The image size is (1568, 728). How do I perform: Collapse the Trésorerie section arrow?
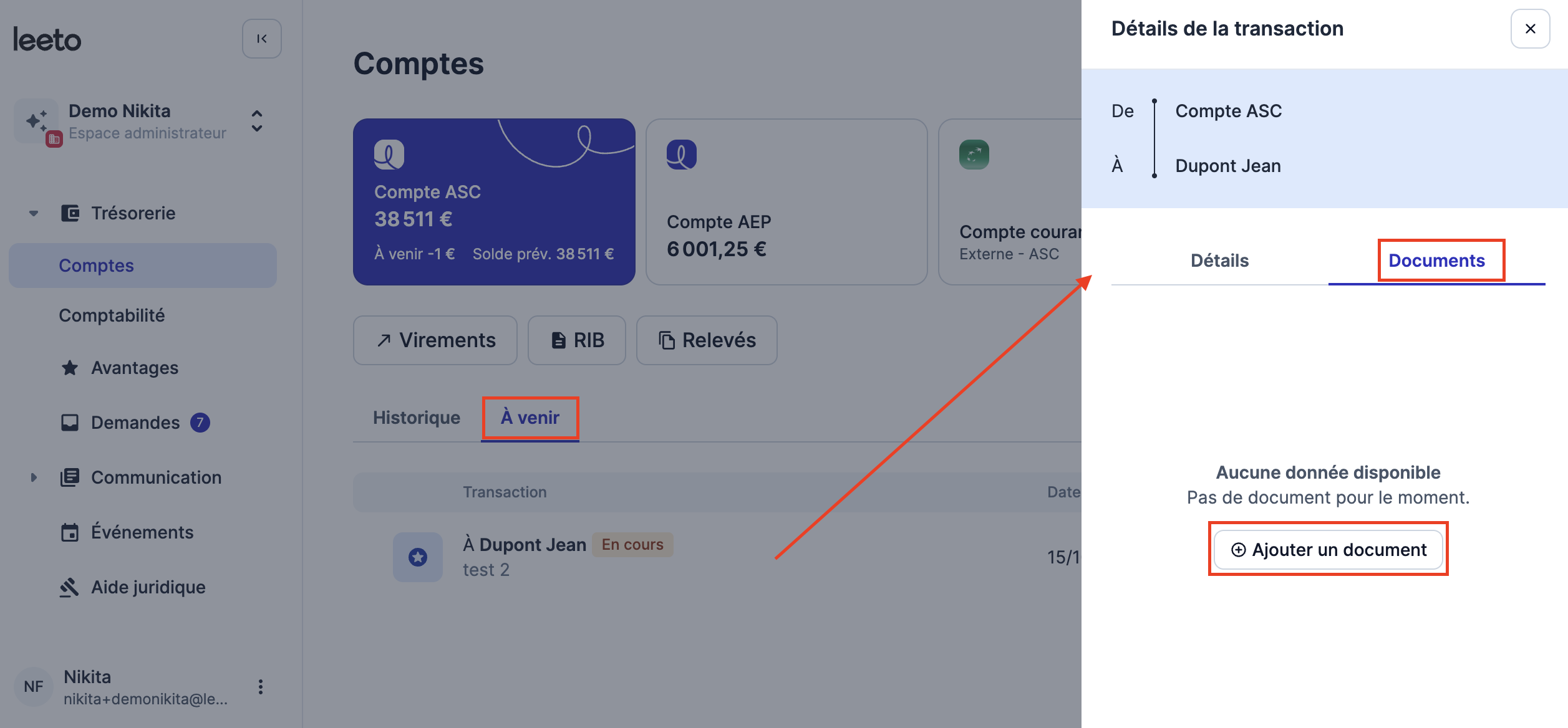34,213
